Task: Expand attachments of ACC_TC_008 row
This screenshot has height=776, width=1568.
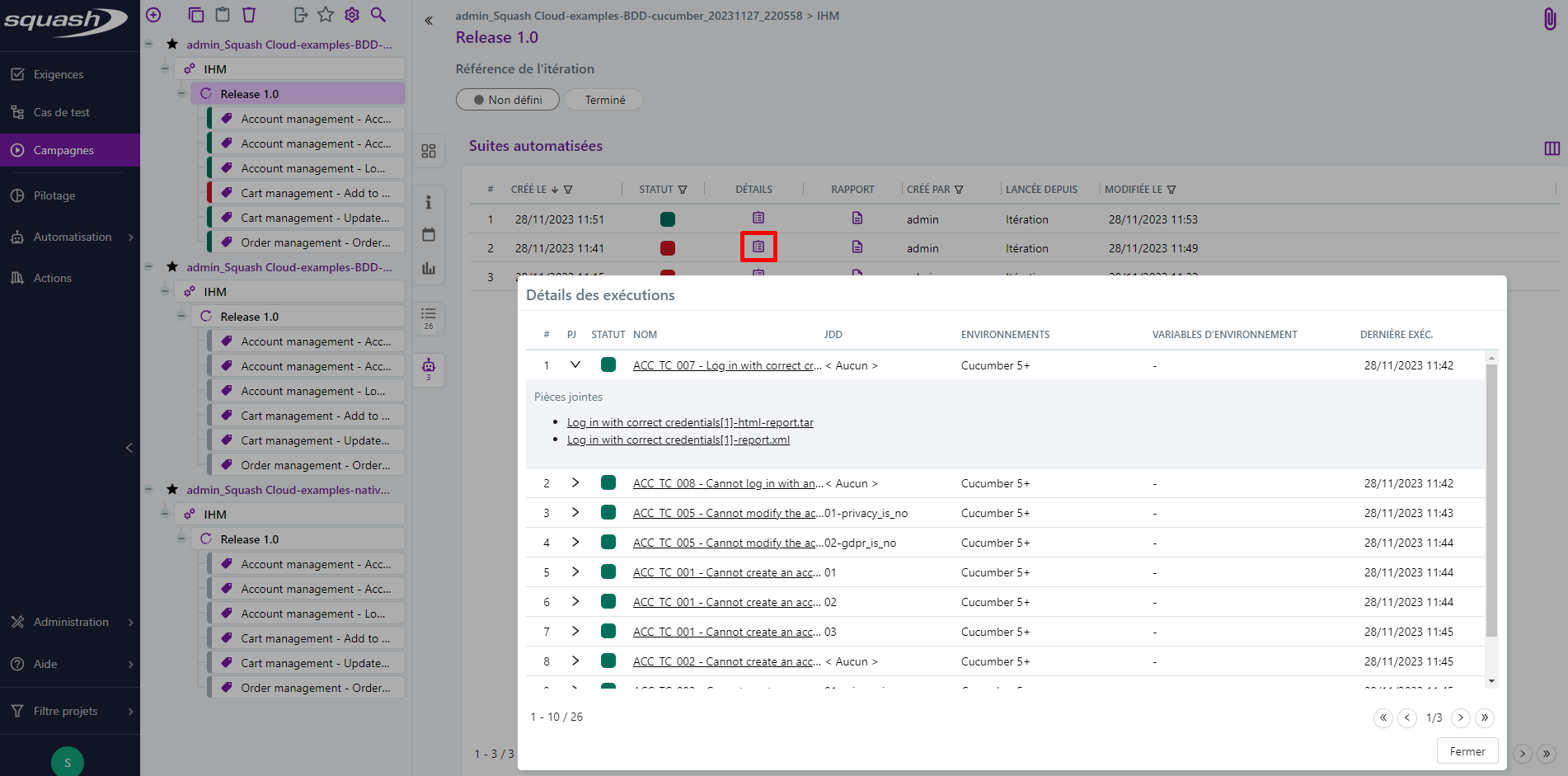Action: 575,482
